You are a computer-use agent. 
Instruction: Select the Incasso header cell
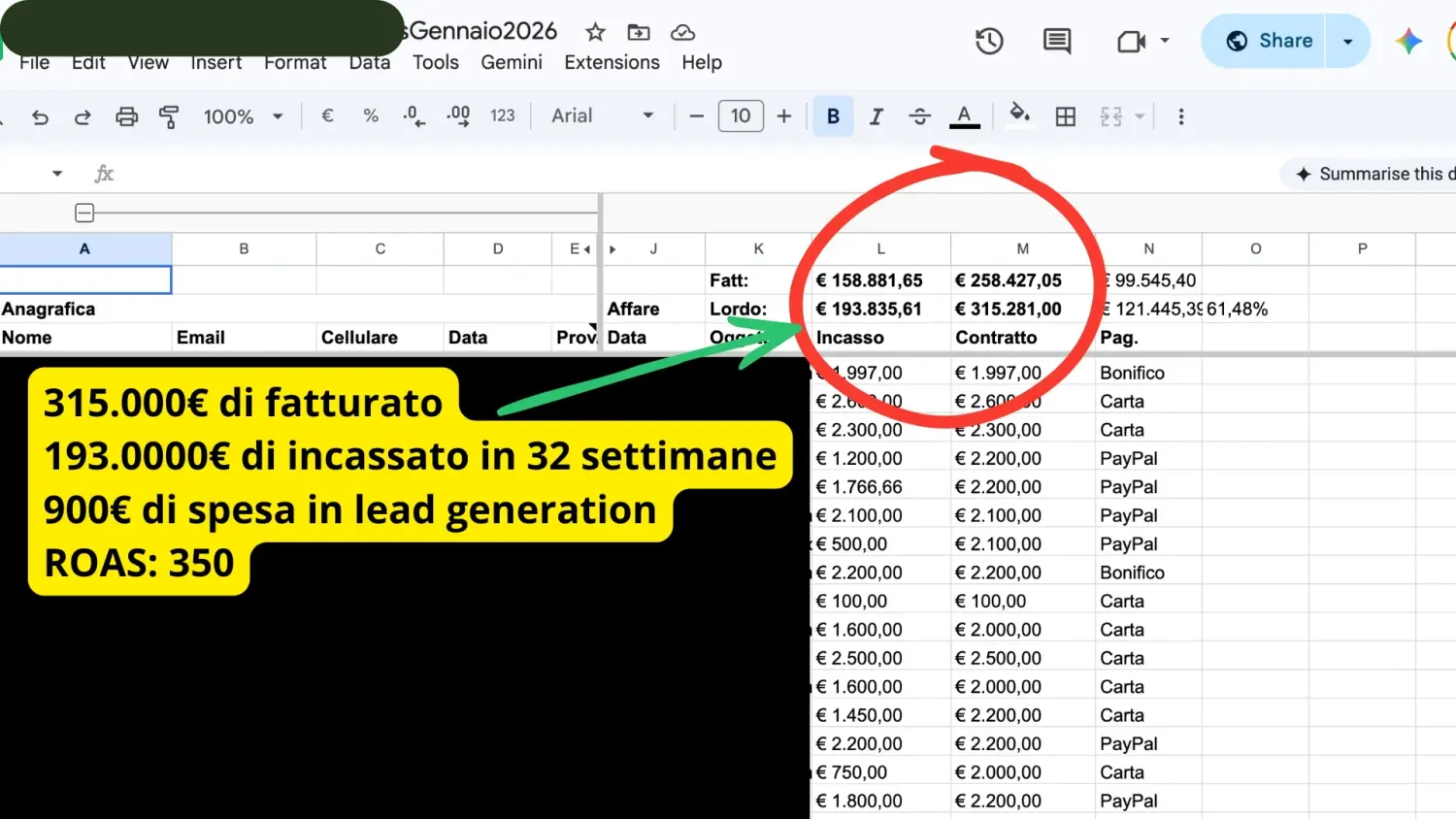(880, 338)
